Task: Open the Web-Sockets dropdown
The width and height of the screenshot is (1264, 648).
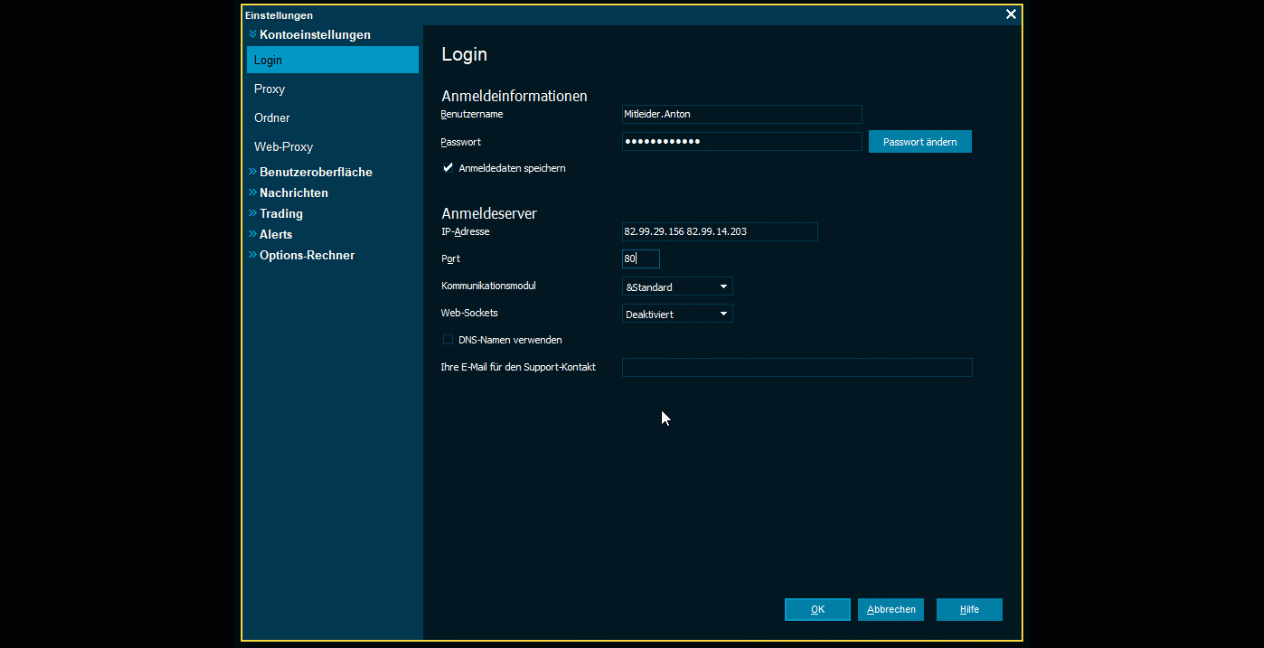Action: pos(677,314)
